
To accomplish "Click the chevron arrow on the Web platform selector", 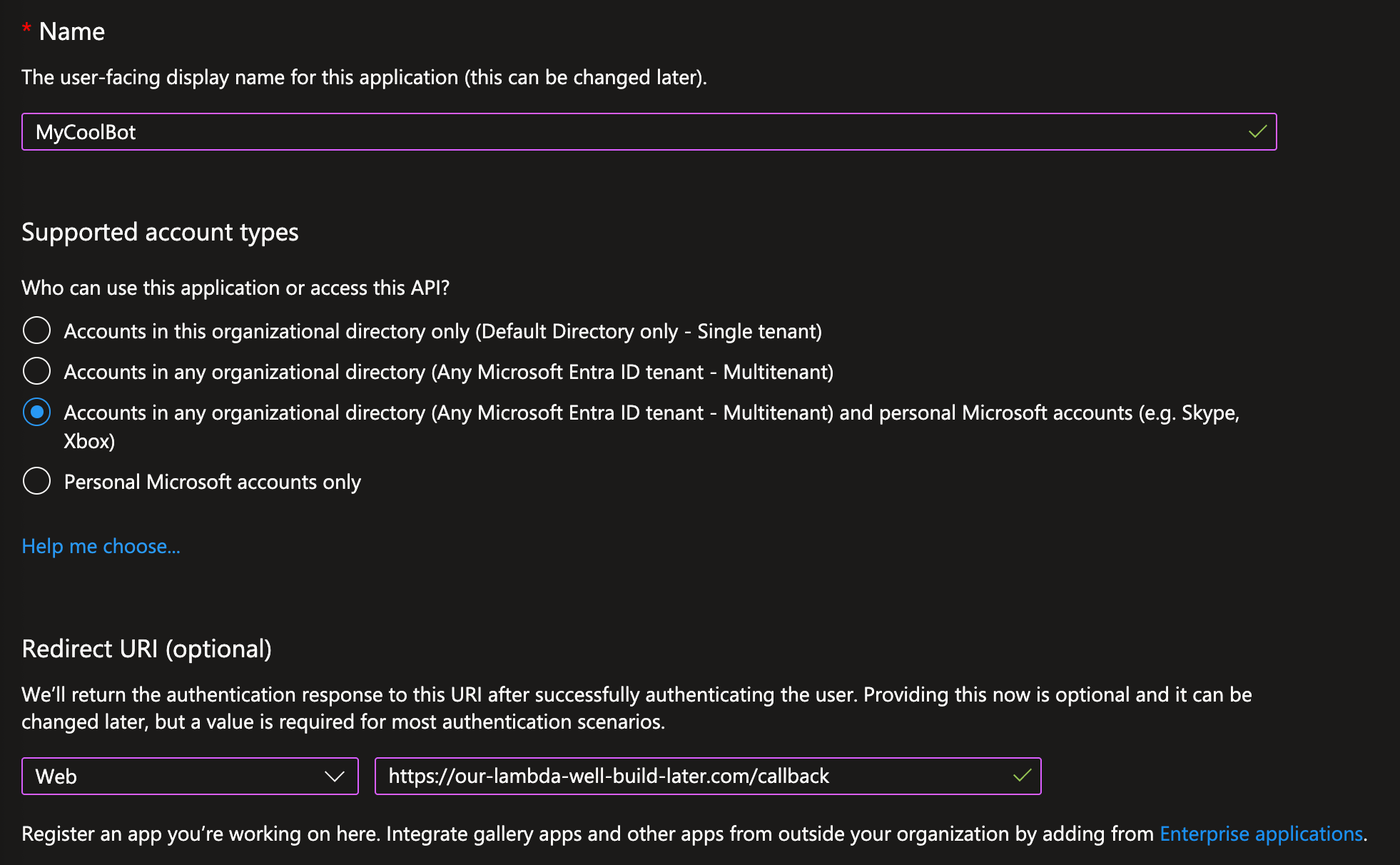I will [335, 777].
